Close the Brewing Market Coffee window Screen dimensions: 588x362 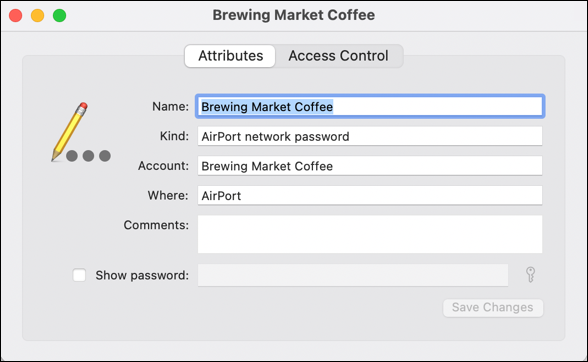click(x=15, y=15)
